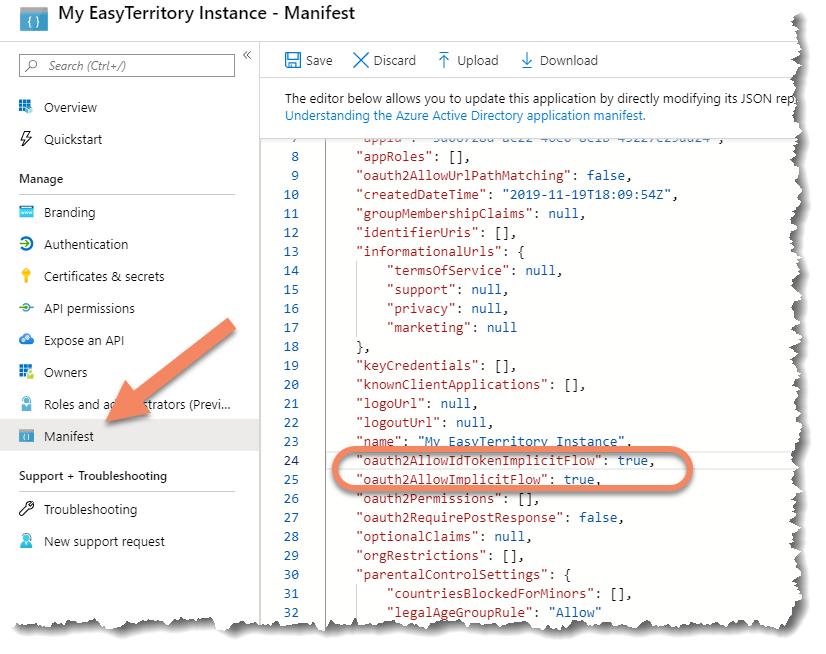Click the "logoUrl" line in editor
This screenshot has width=826, height=654.
pos(417,404)
